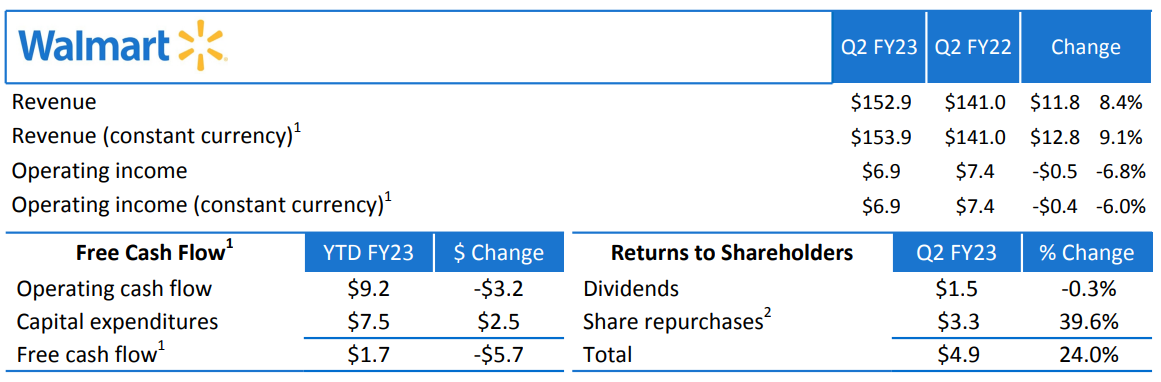Click the Dividends row label
This screenshot has width=1161, height=382.
click(x=631, y=288)
